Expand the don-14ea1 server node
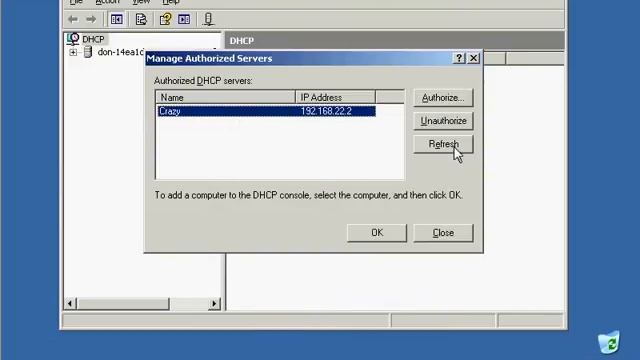The image size is (640, 360). tap(73, 52)
